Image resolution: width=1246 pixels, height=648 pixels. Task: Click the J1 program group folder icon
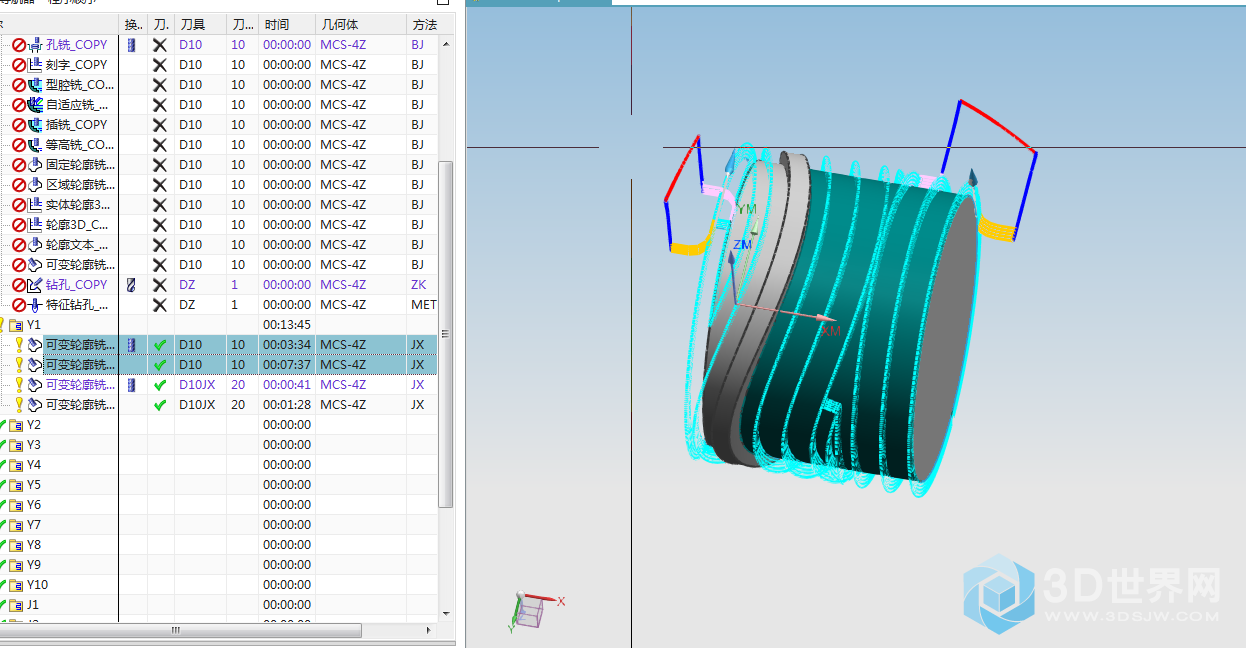(16, 605)
